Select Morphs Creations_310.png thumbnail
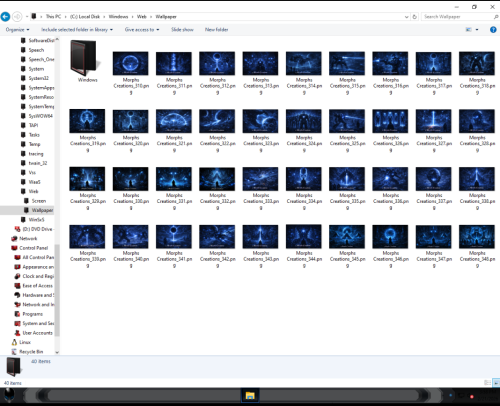Viewport: 500px width, 406px height. pos(130,63)
